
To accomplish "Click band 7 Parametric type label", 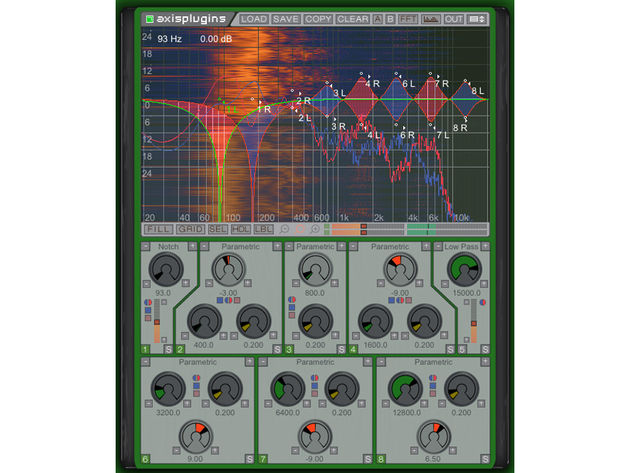I will coord(315,362).
